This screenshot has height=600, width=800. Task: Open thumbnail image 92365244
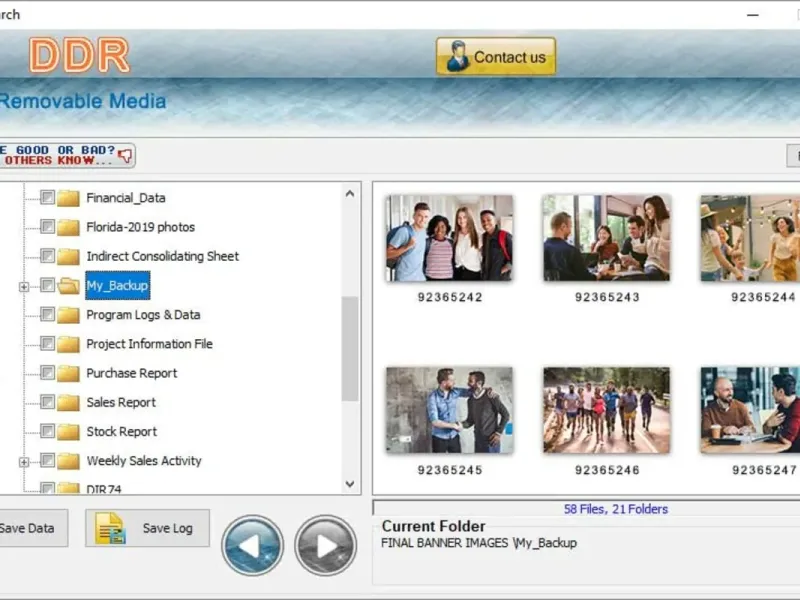750,238
